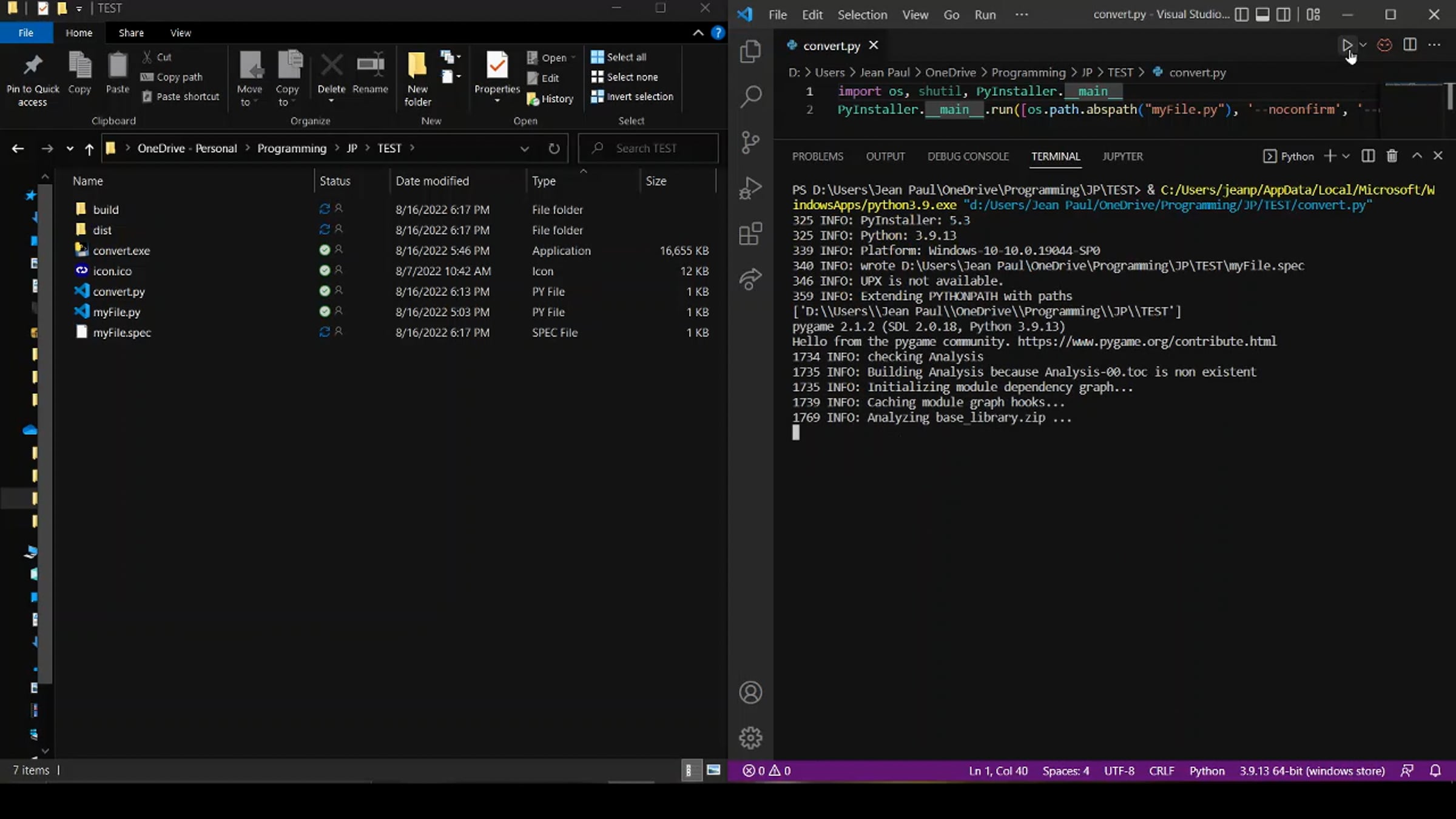Click Search TEST input field
Viewport: 1456px width, 819px height.
(x=648, y=149)
